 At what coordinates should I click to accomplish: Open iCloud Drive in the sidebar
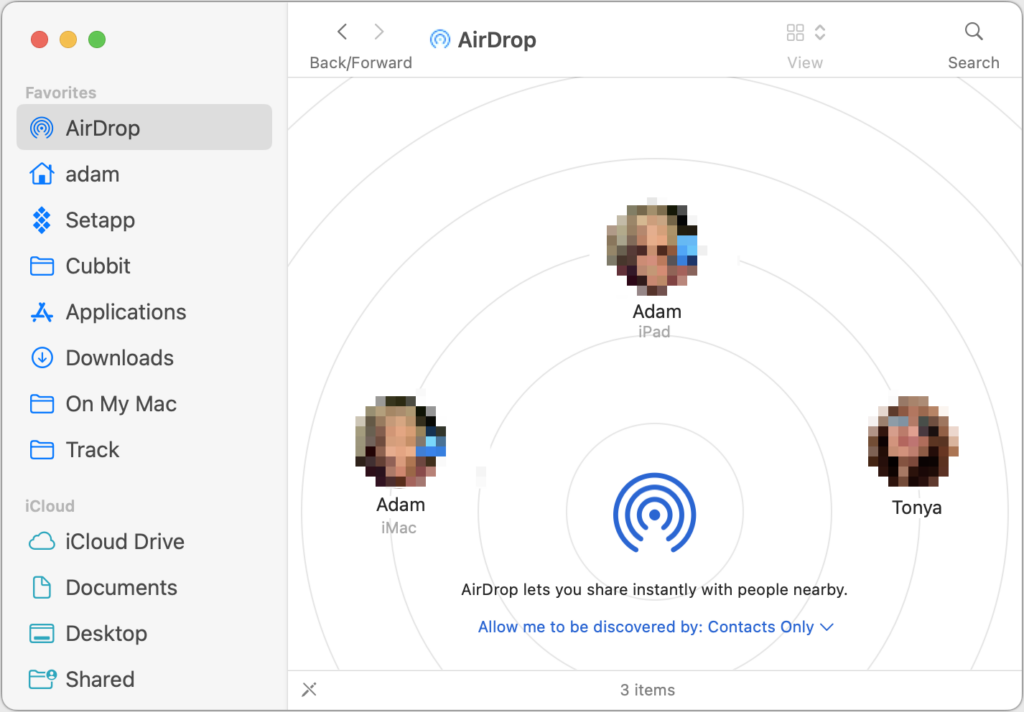124,542
